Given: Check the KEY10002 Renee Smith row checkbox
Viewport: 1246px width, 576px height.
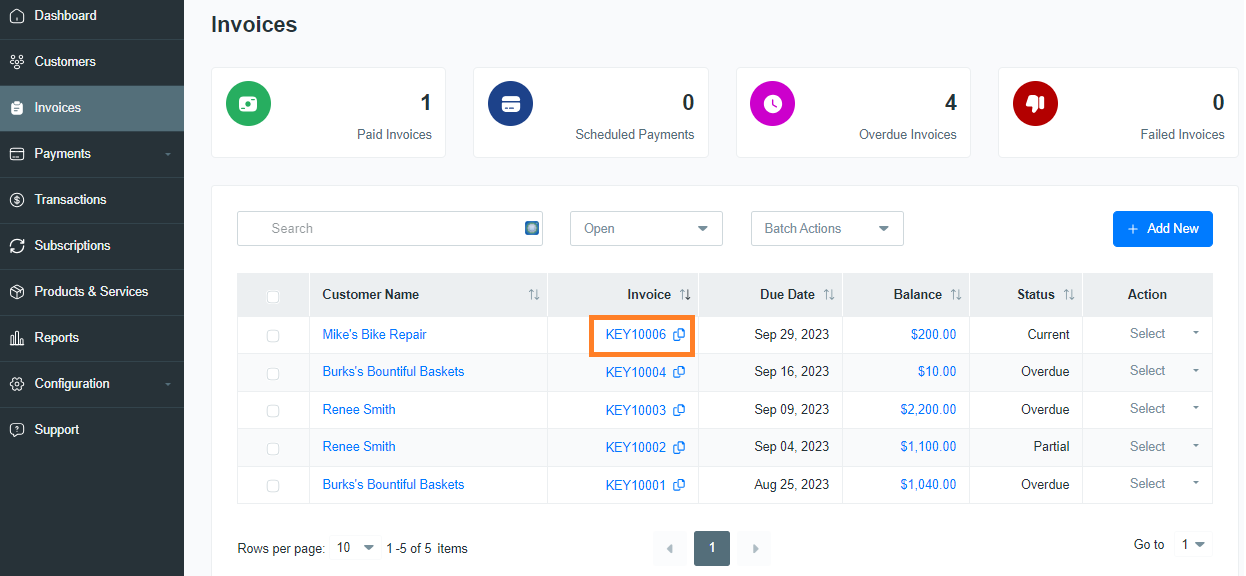Looking at the screenshot, I should [273, 448].
